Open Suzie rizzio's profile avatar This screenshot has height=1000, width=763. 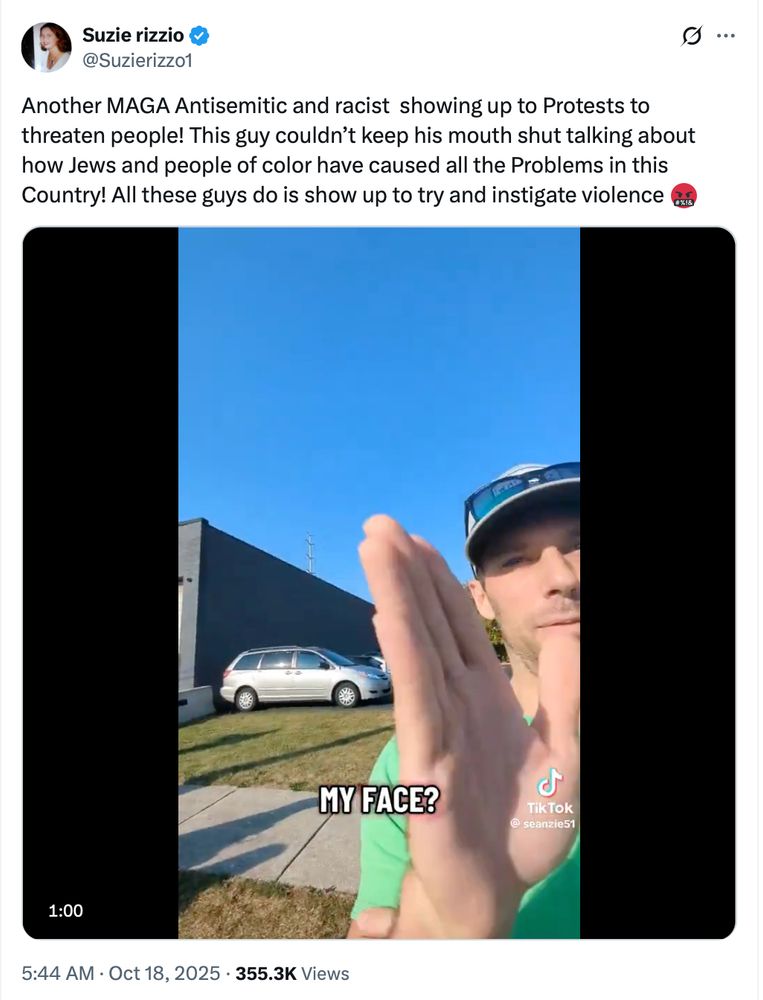46,47
